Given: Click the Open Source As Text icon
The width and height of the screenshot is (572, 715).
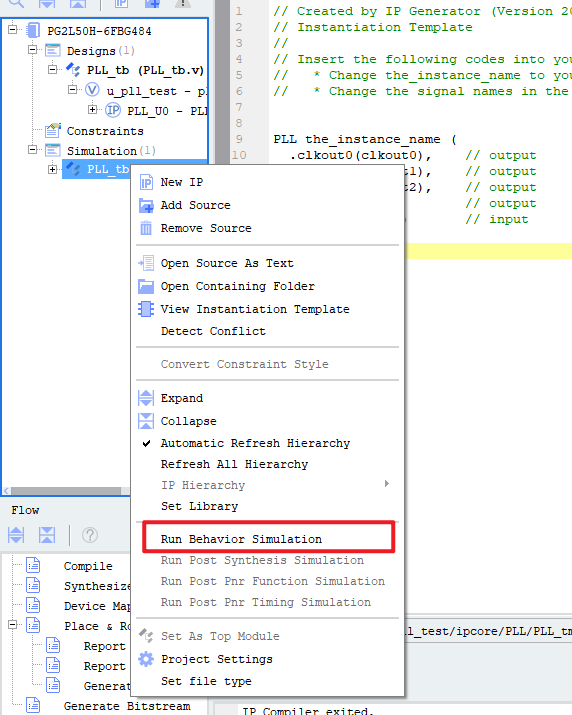Looking at the screenshot, I should (x=146, y=263).
